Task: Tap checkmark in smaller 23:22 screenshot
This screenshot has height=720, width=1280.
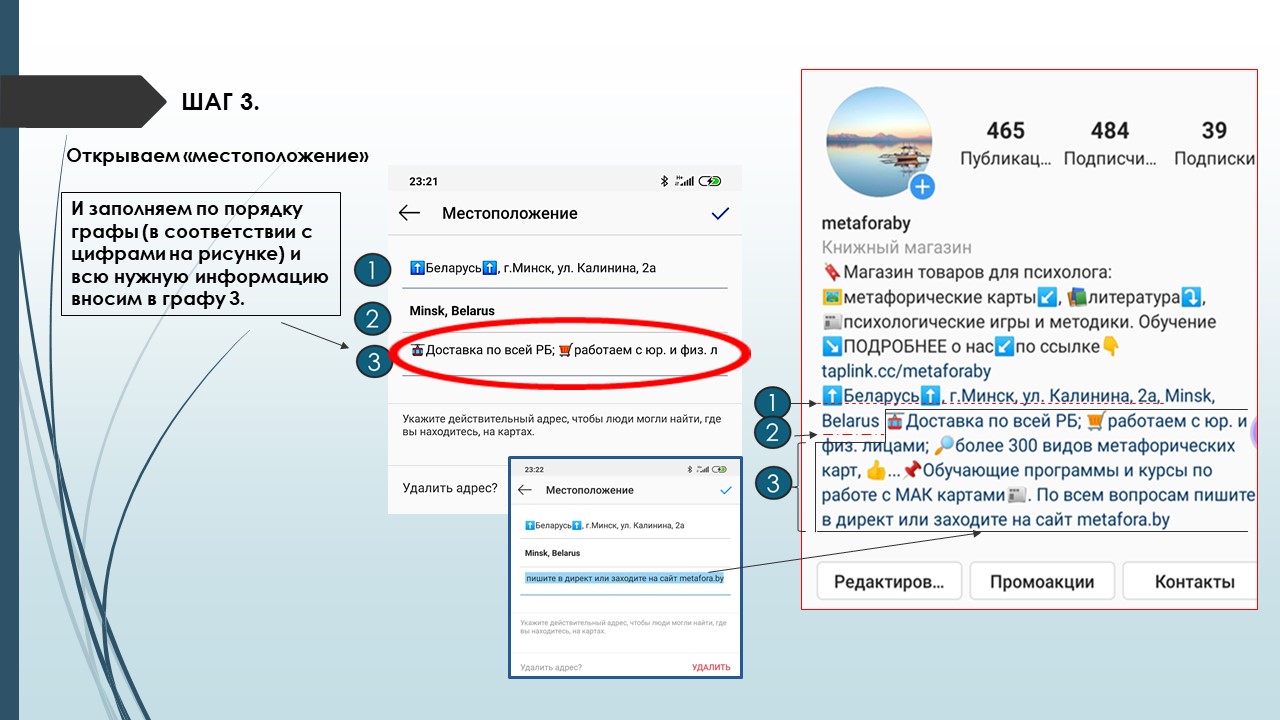Action: 725,490
